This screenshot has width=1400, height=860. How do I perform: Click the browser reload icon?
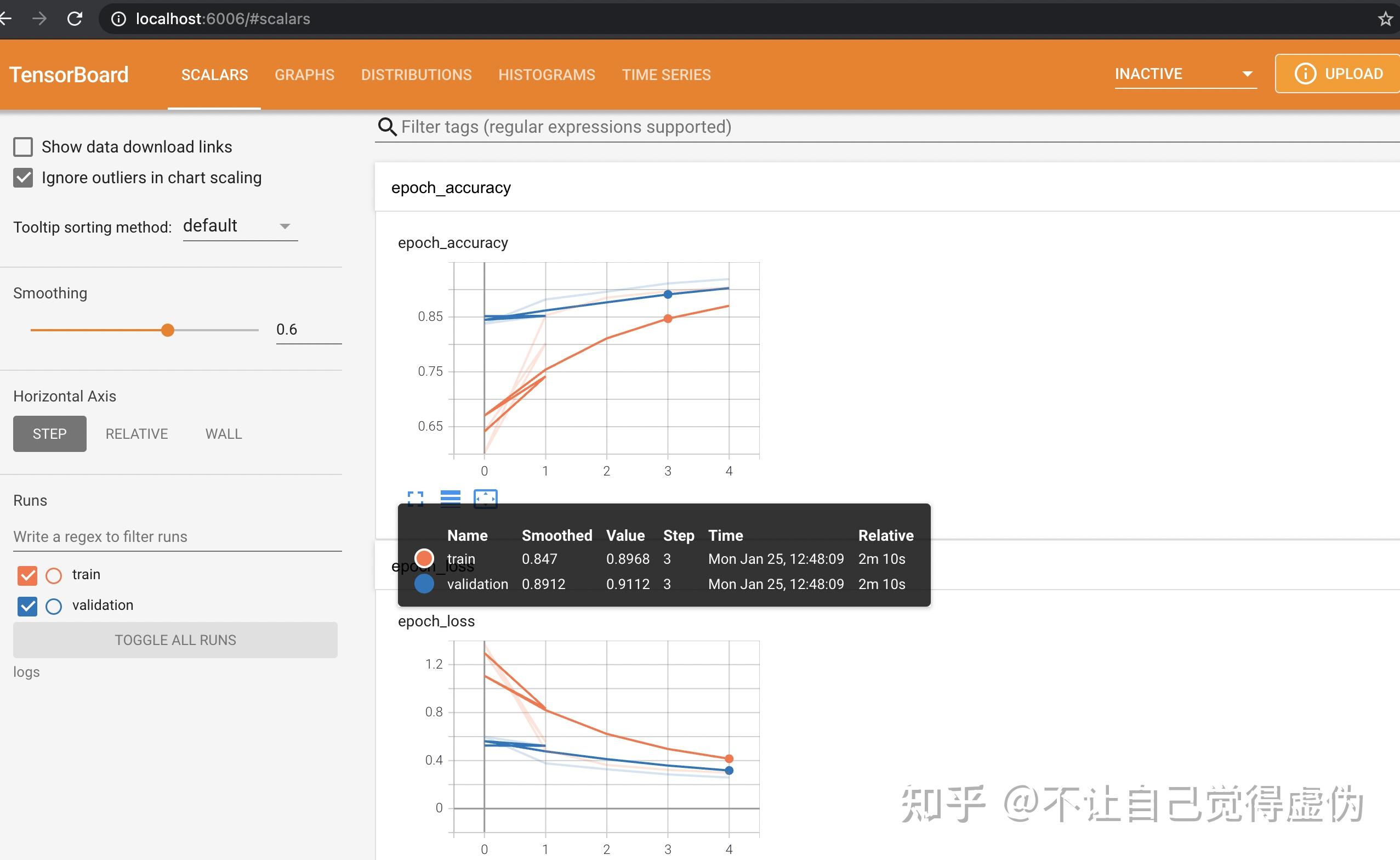coord(75,19)
